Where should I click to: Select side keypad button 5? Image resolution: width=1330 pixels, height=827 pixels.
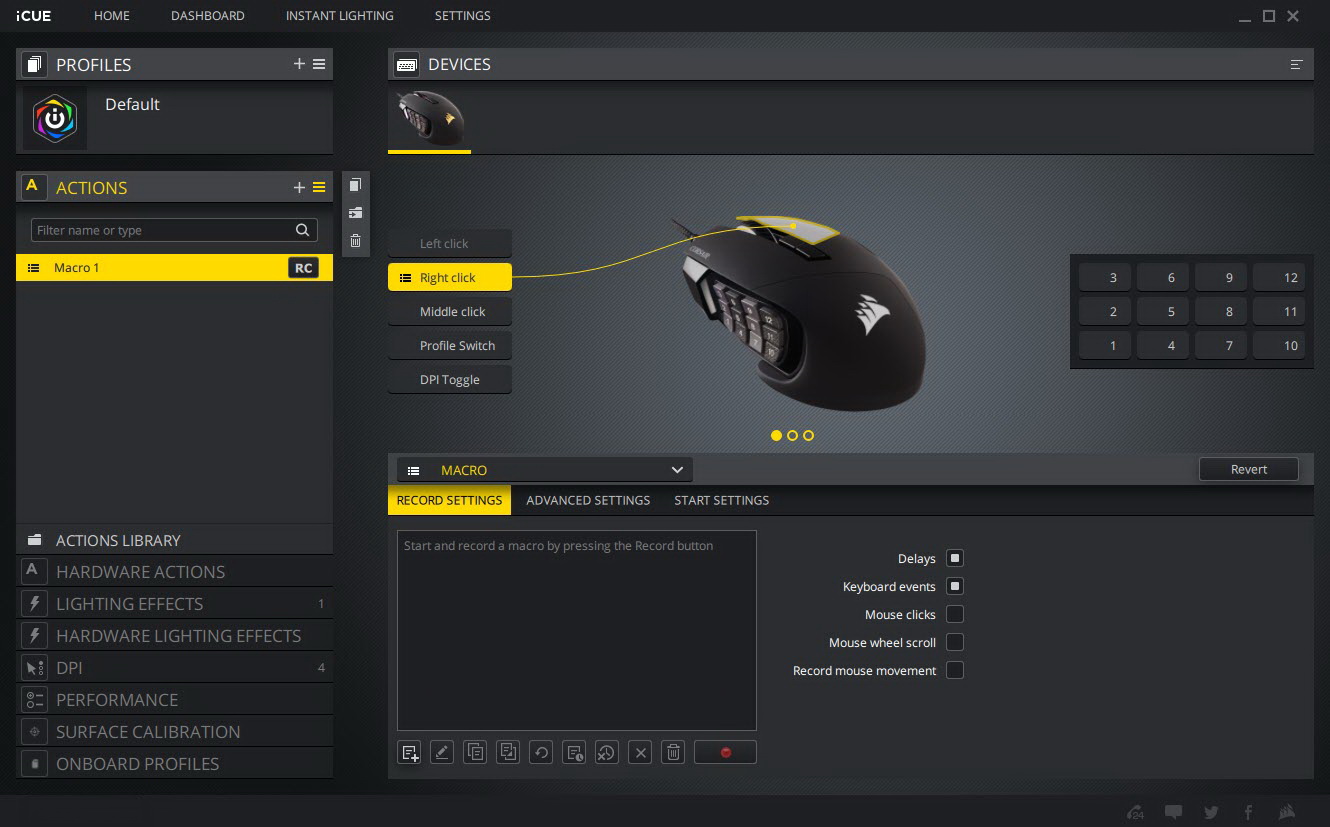tap(1163, 312)
